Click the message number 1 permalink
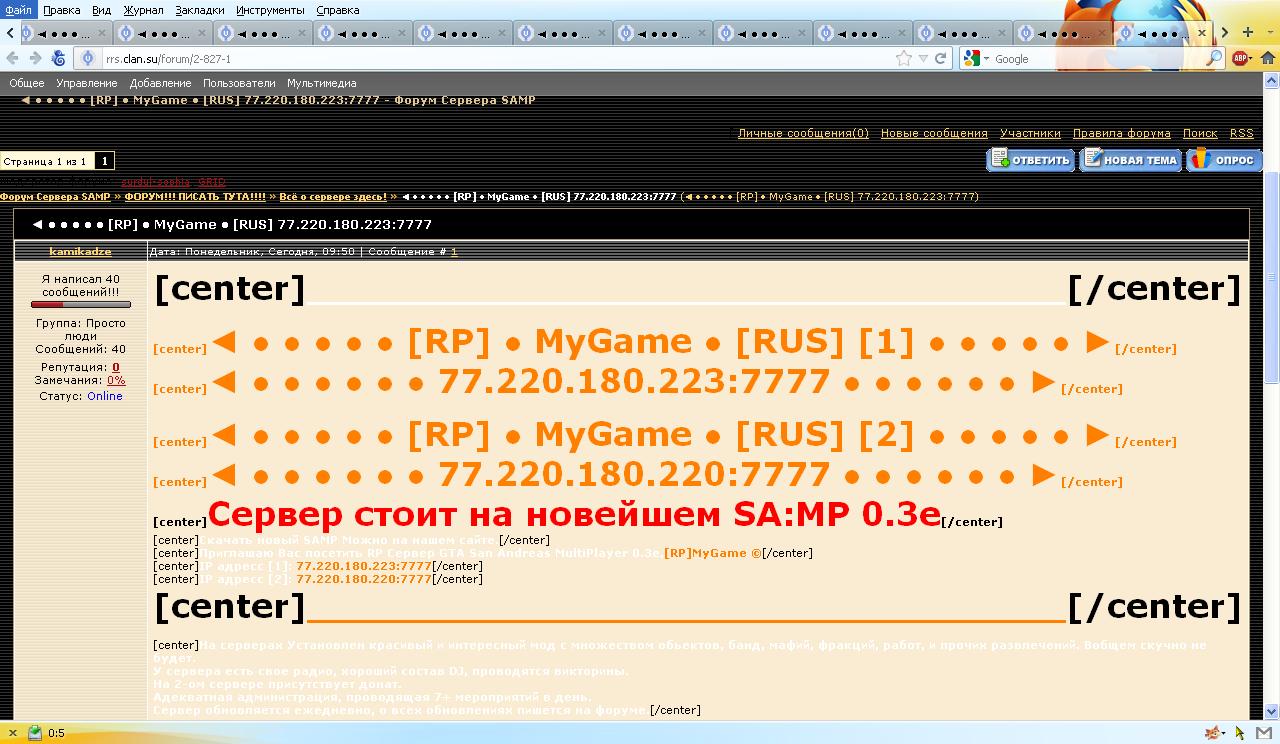The width and height of the screenshot is (1280, 744). (x=454, y=252)
